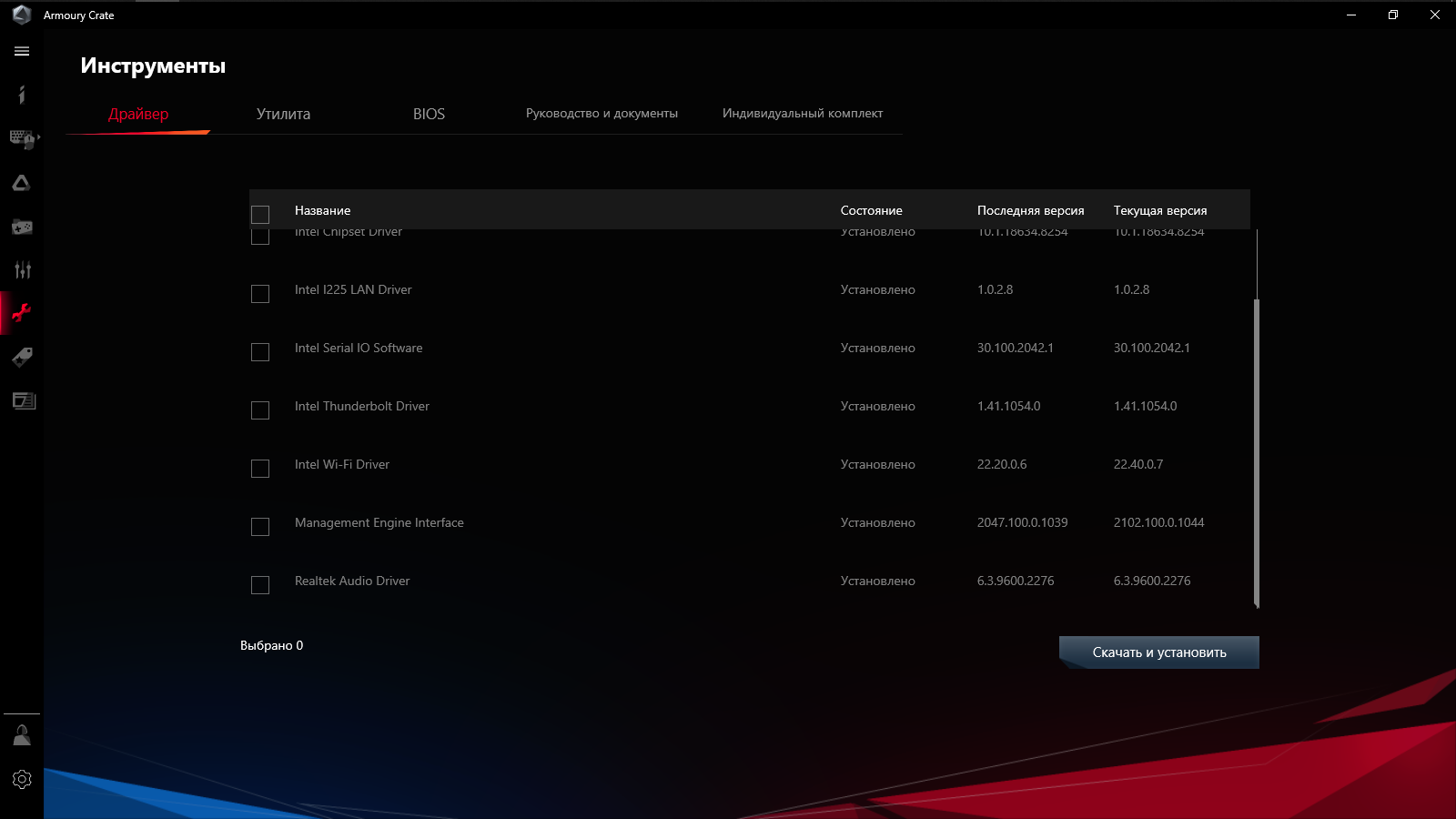Open the News content section
The width and height of the screenshot is (1456, 819).
click(21, 400)
